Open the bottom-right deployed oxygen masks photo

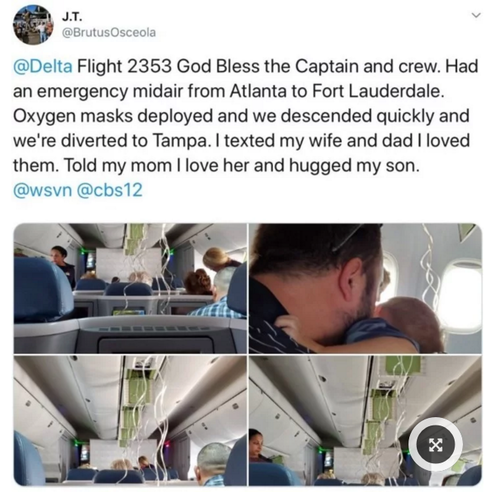[365, 421]
